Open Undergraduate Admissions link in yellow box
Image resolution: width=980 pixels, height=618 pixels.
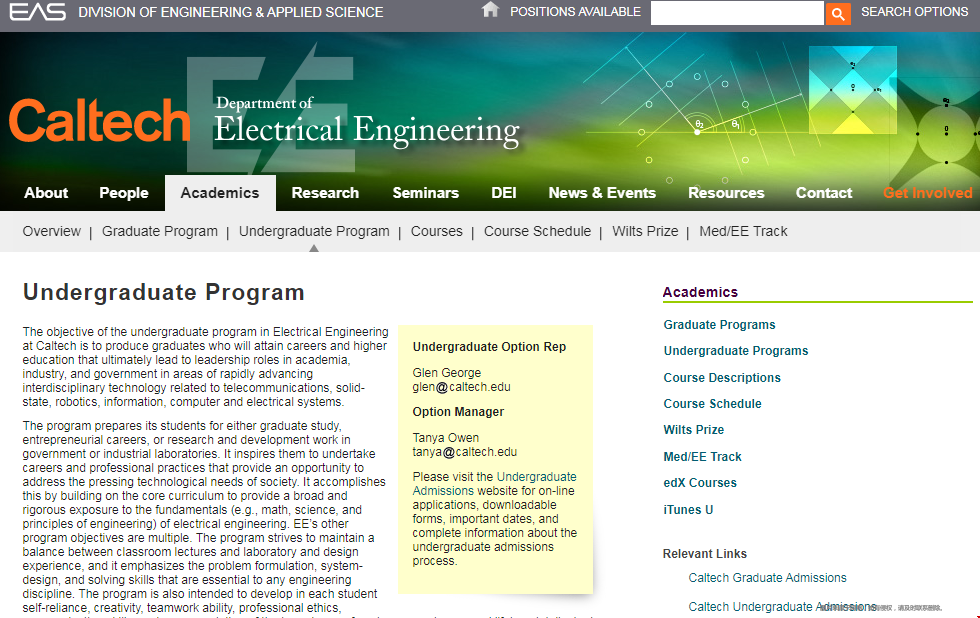(494, 484)
